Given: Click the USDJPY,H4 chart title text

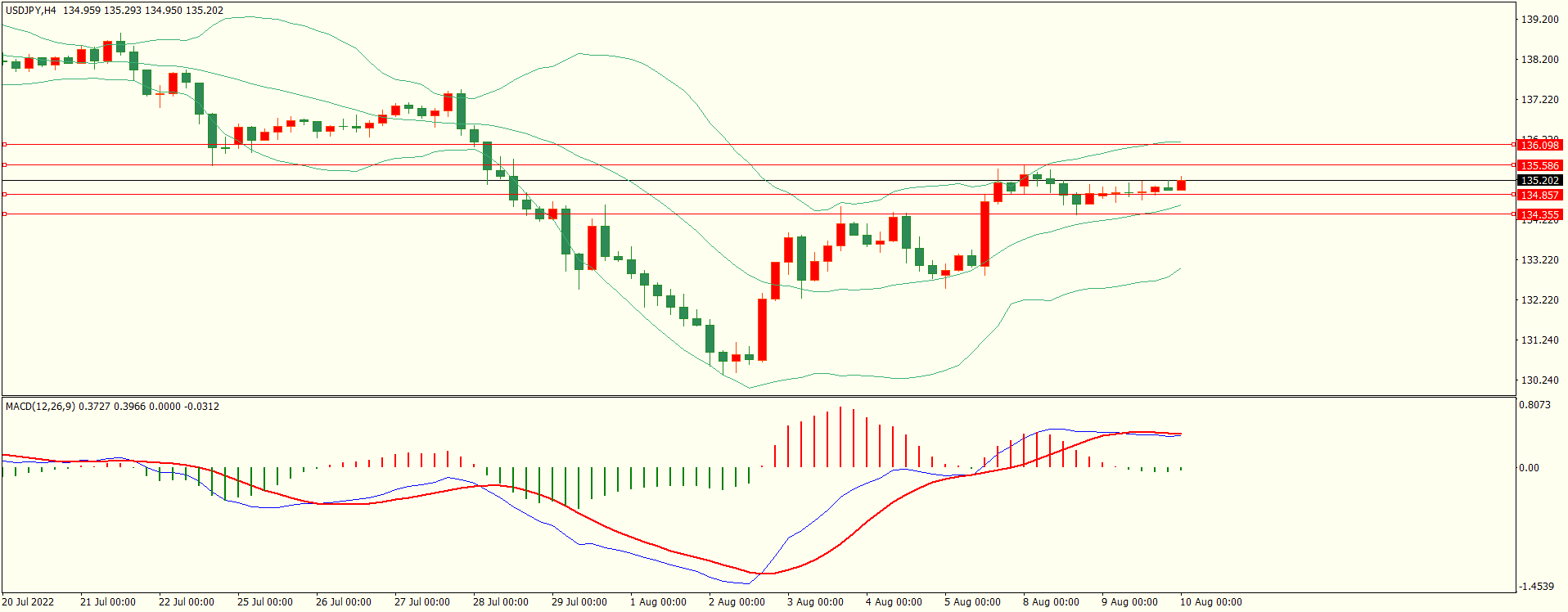Looking at the screenshot, I should [31, 11].
